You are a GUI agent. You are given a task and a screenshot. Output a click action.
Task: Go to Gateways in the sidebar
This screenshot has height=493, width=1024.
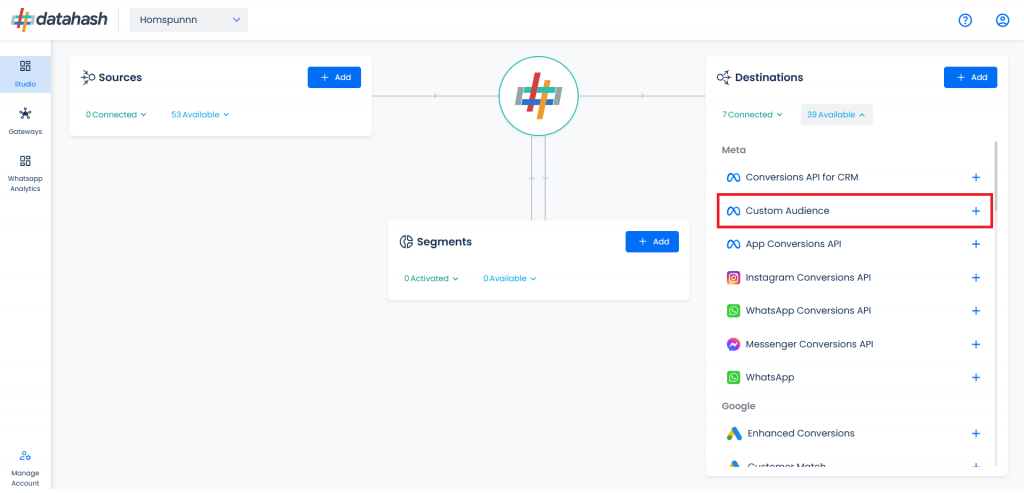click(x=25, y=120)
